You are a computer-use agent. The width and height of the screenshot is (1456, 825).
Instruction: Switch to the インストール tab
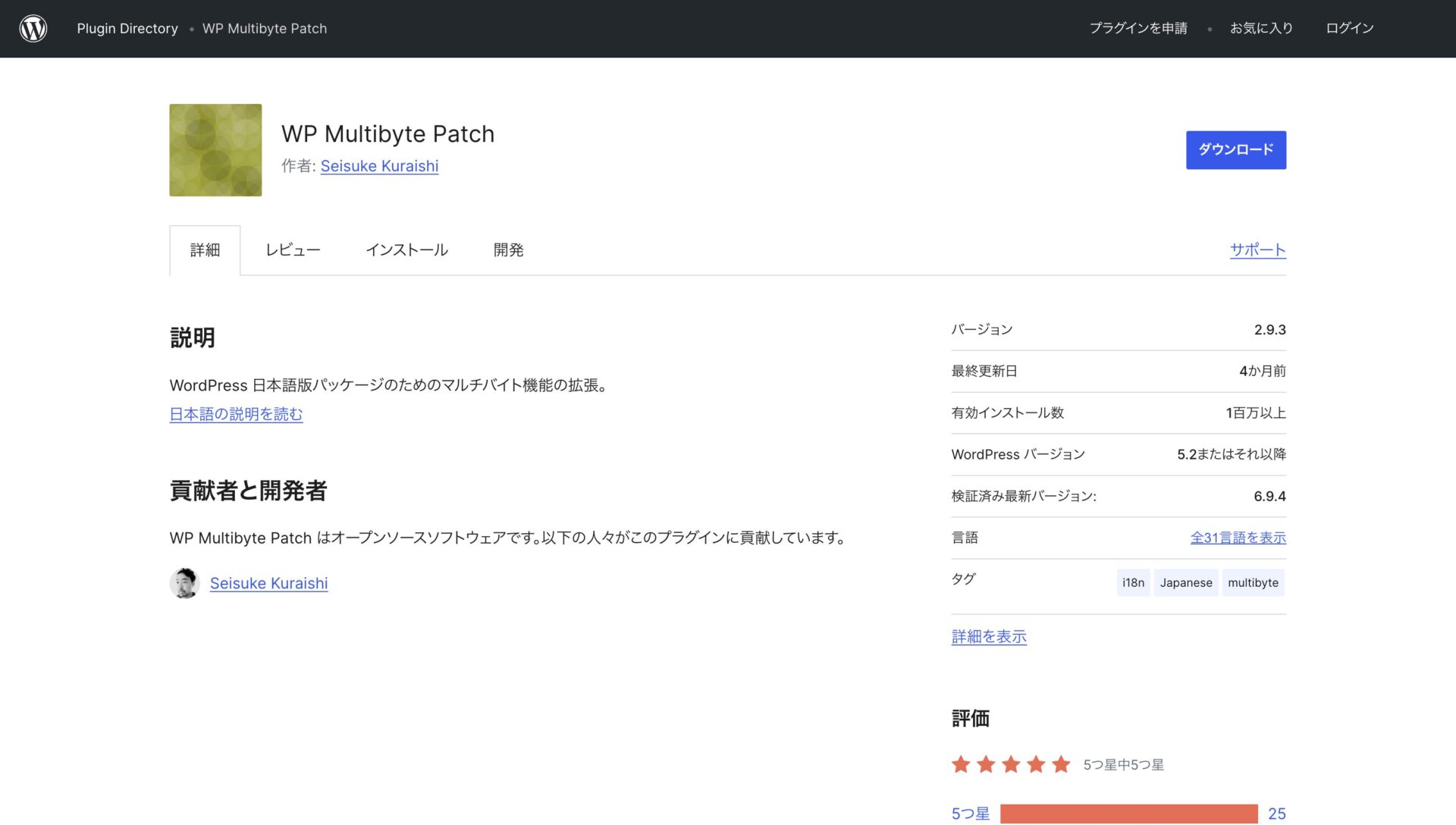tap(406, 250)
